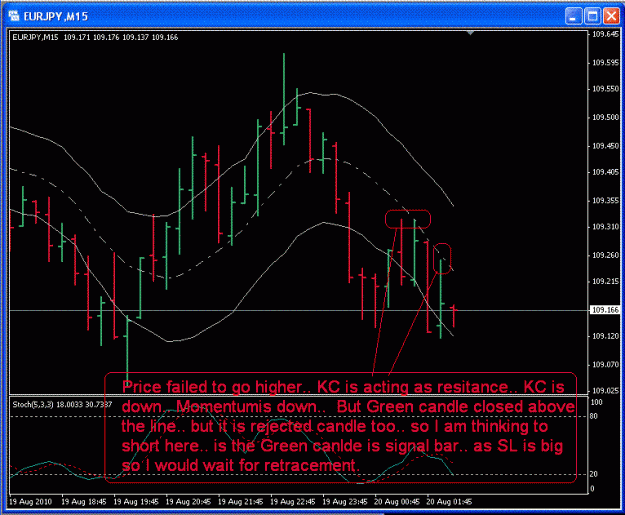Click the EURJPY,M15 window title text
Viewport: 625px width, 515px height.
coord(55,16)
